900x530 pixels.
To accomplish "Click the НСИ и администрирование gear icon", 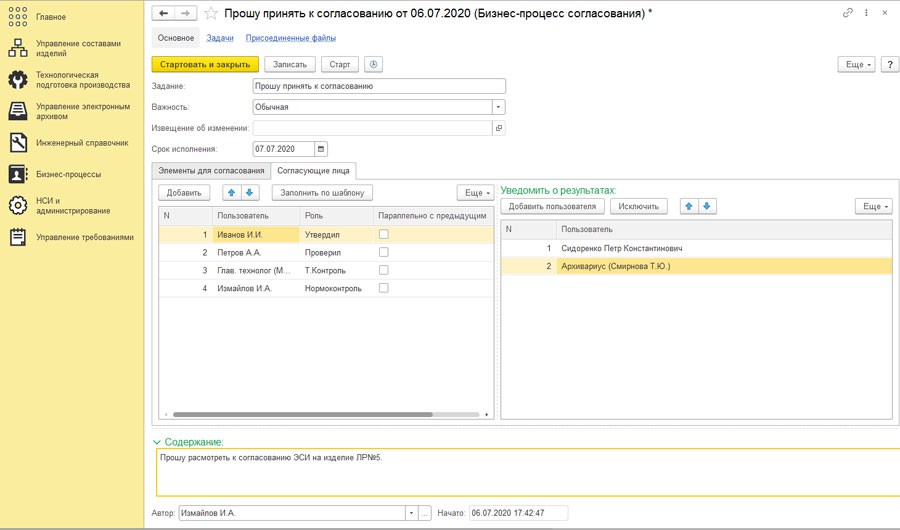I will click(18, 205).
